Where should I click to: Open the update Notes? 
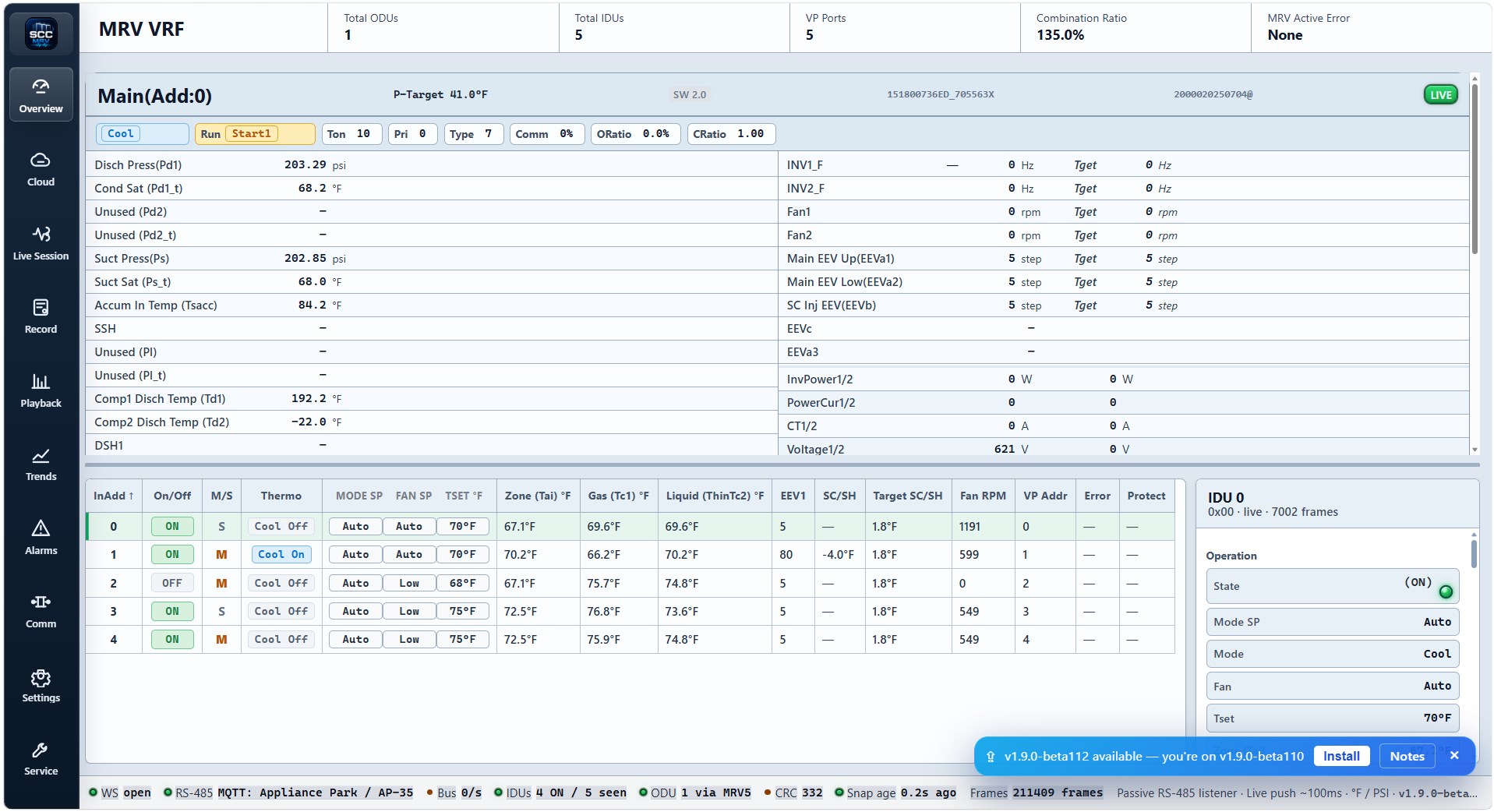point(1407,757)
